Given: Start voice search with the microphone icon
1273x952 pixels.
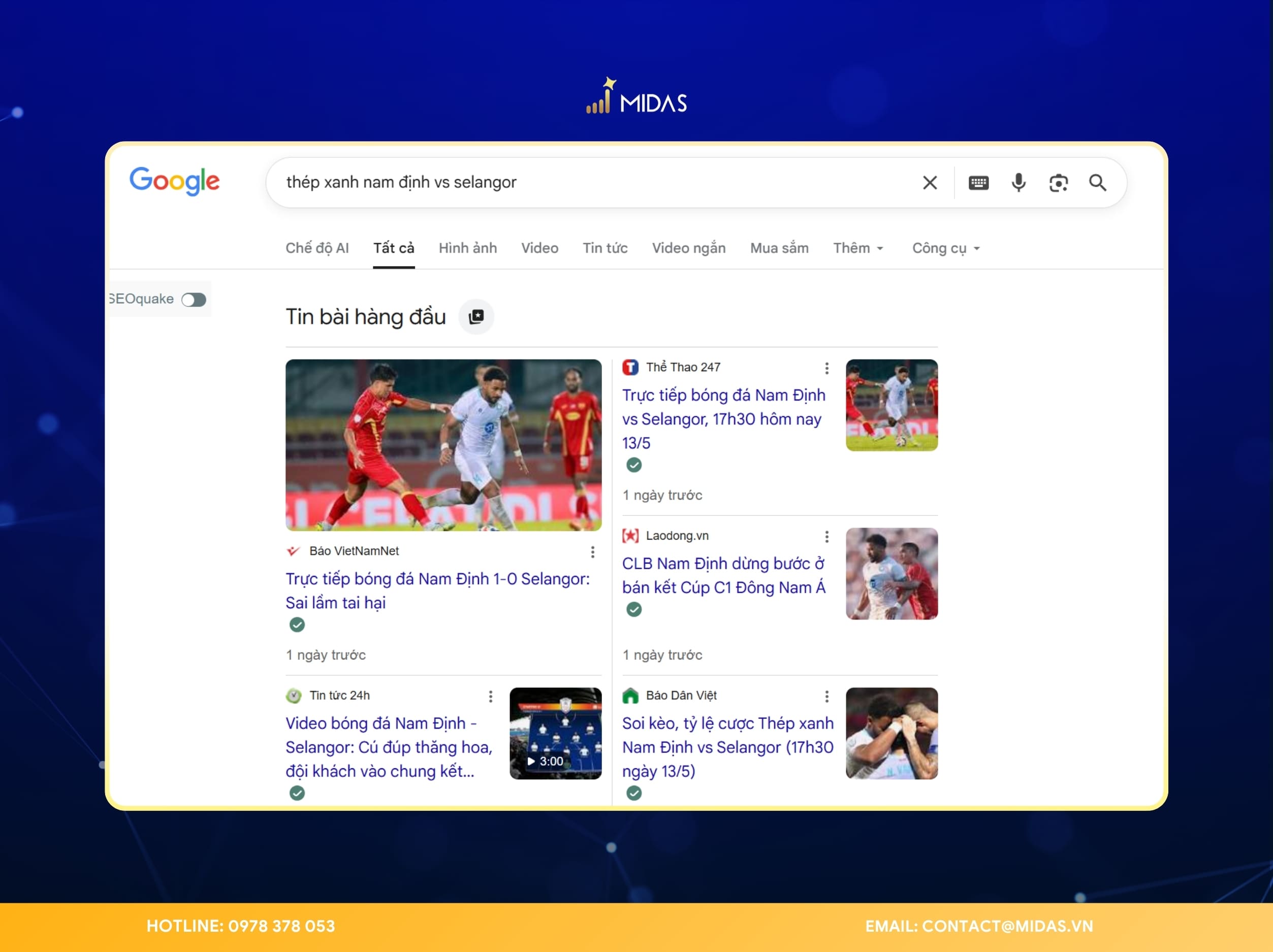Looking at the screenshot, I should coord(1018,183).
